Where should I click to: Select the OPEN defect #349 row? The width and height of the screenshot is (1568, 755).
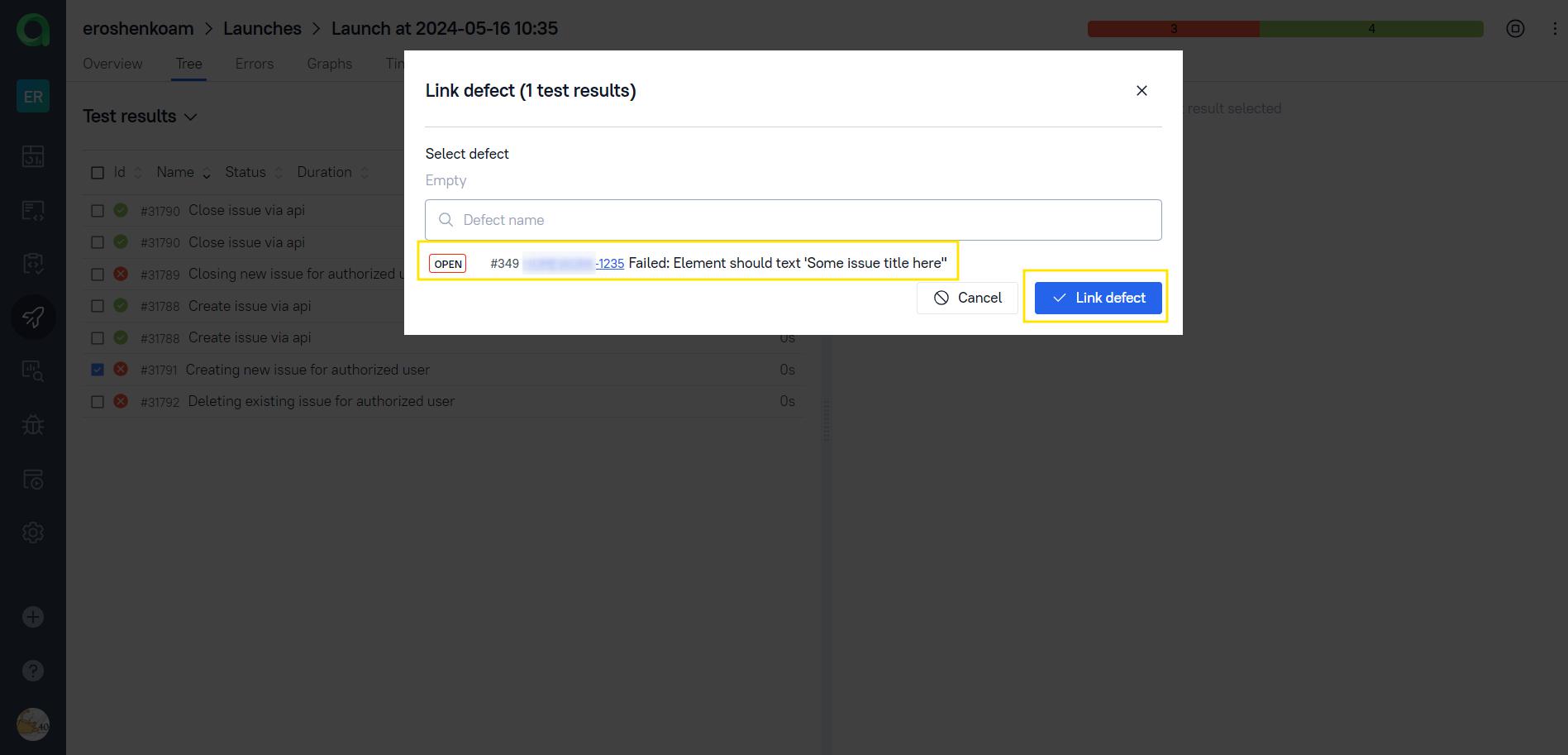click(x=688, y=263)
